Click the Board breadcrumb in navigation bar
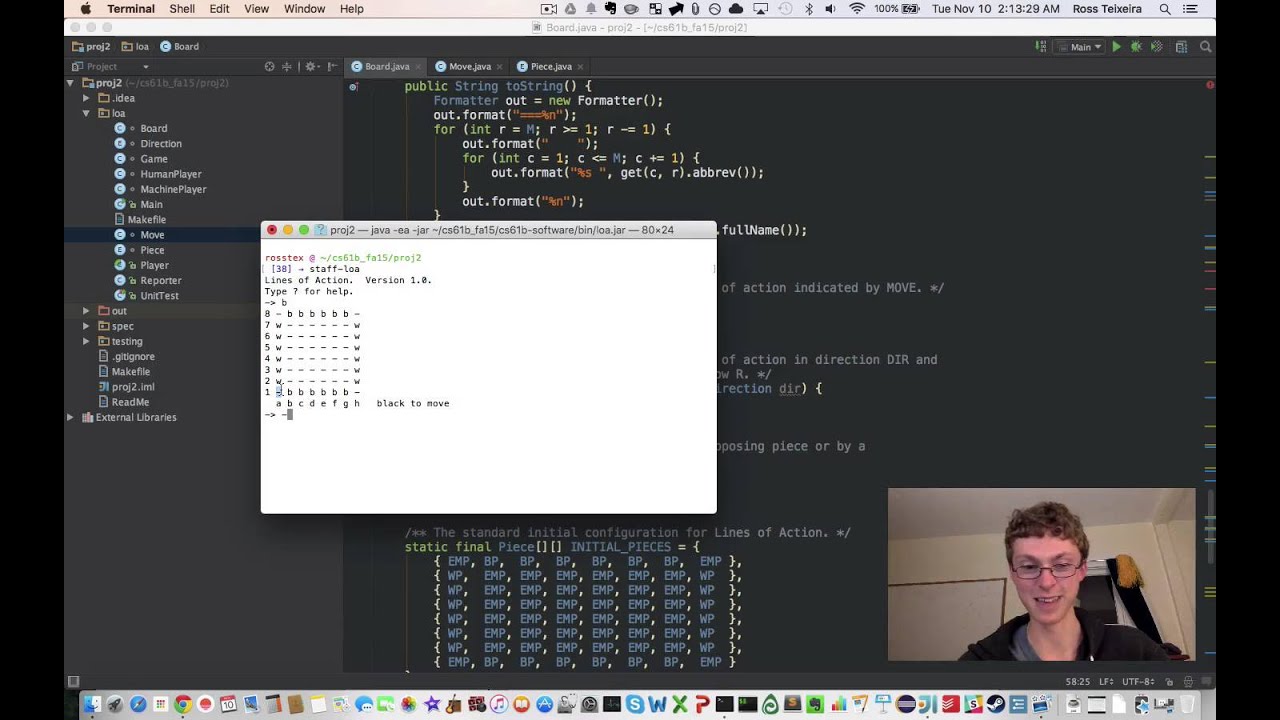The height and width of the screenshot is (720, 1280). [180, 47]
